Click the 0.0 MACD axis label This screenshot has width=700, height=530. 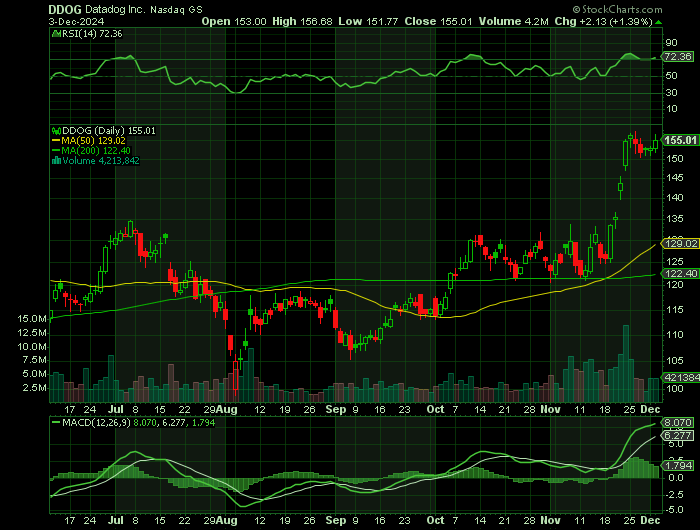click(676, 478)
